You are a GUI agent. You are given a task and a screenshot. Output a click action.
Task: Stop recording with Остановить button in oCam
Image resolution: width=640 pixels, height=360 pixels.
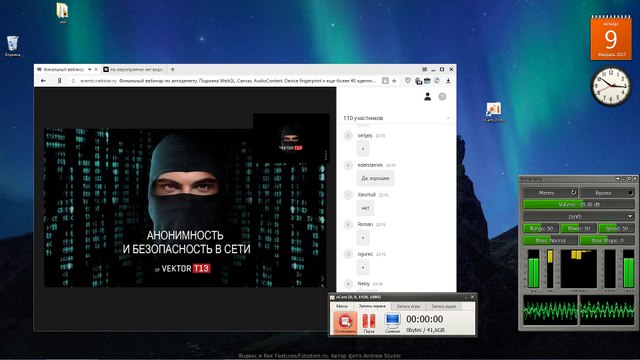click(x=345, y=322)
